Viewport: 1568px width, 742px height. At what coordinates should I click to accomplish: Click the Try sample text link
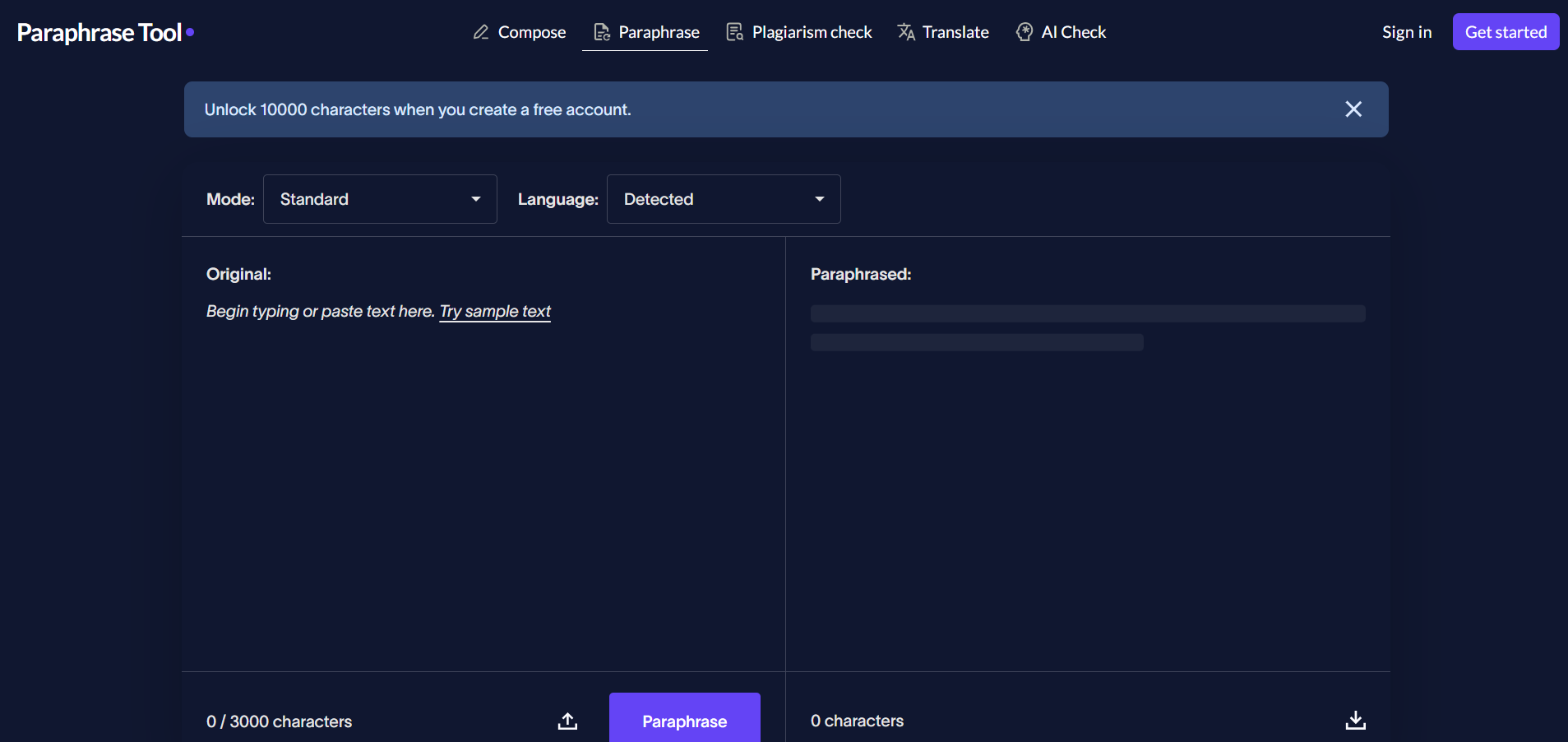[495, 311]
